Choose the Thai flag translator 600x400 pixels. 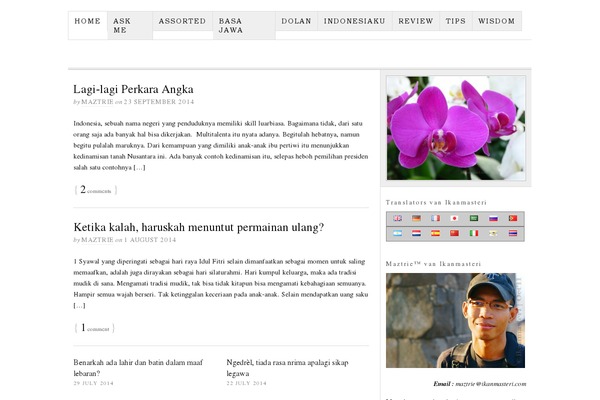513,233
